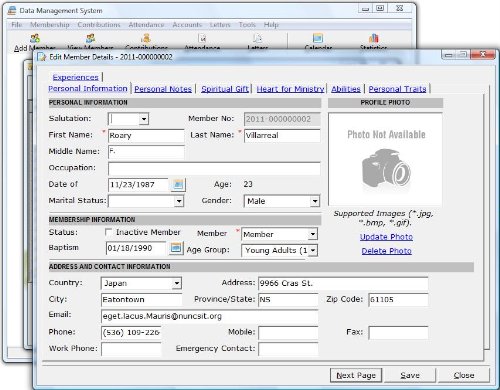Open Contributions toolbar icon in main window
The height and width of the screenshot is (390, 500).
[146, 38]
